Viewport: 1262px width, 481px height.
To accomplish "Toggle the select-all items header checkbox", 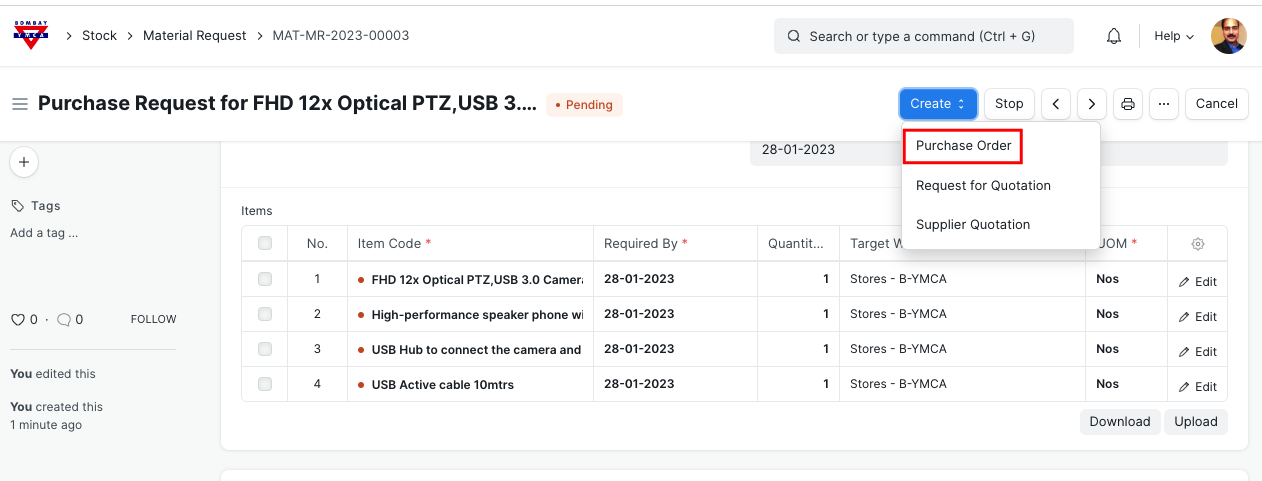I will pyautogui.click(x=265, y=243).
